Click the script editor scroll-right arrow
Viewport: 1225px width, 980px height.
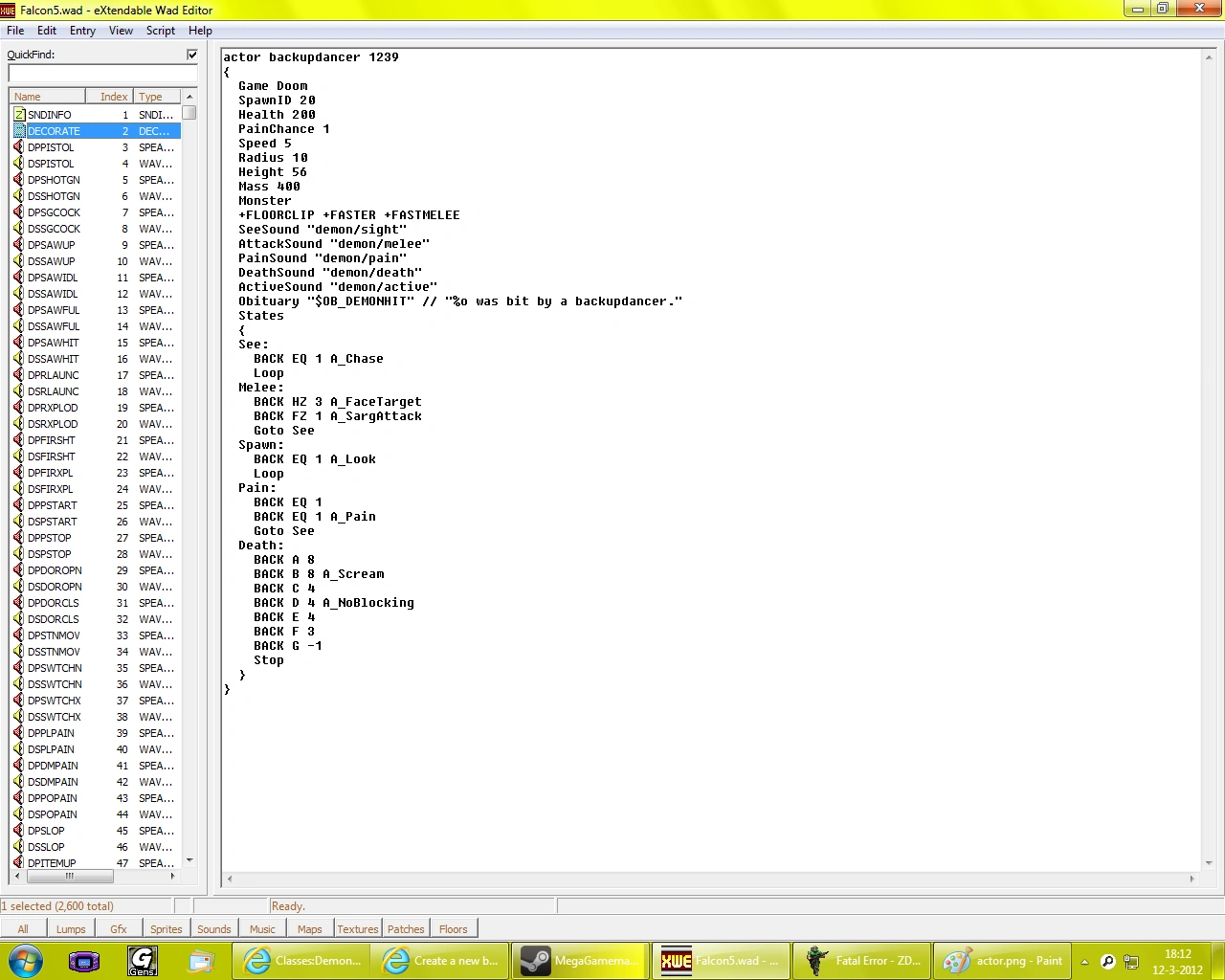(x=1192, y=879)
